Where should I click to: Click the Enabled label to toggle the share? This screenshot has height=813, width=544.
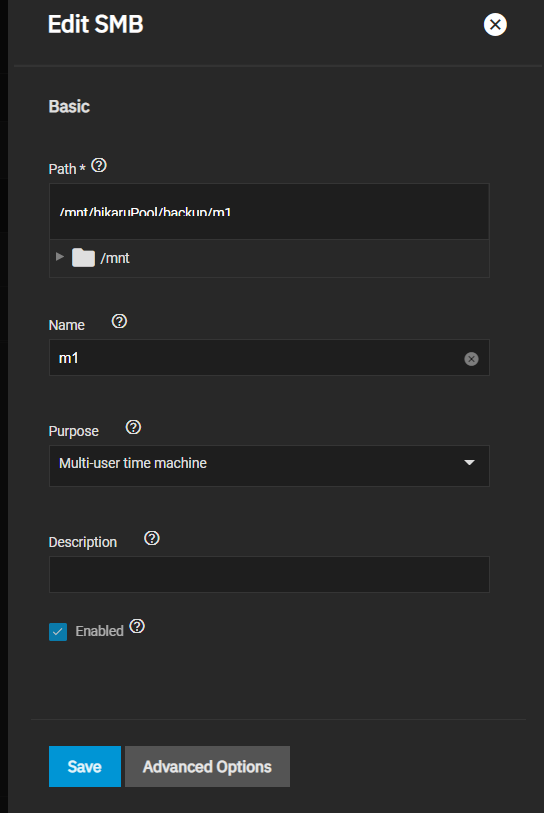pyautogui.click(x=100, y=631)
